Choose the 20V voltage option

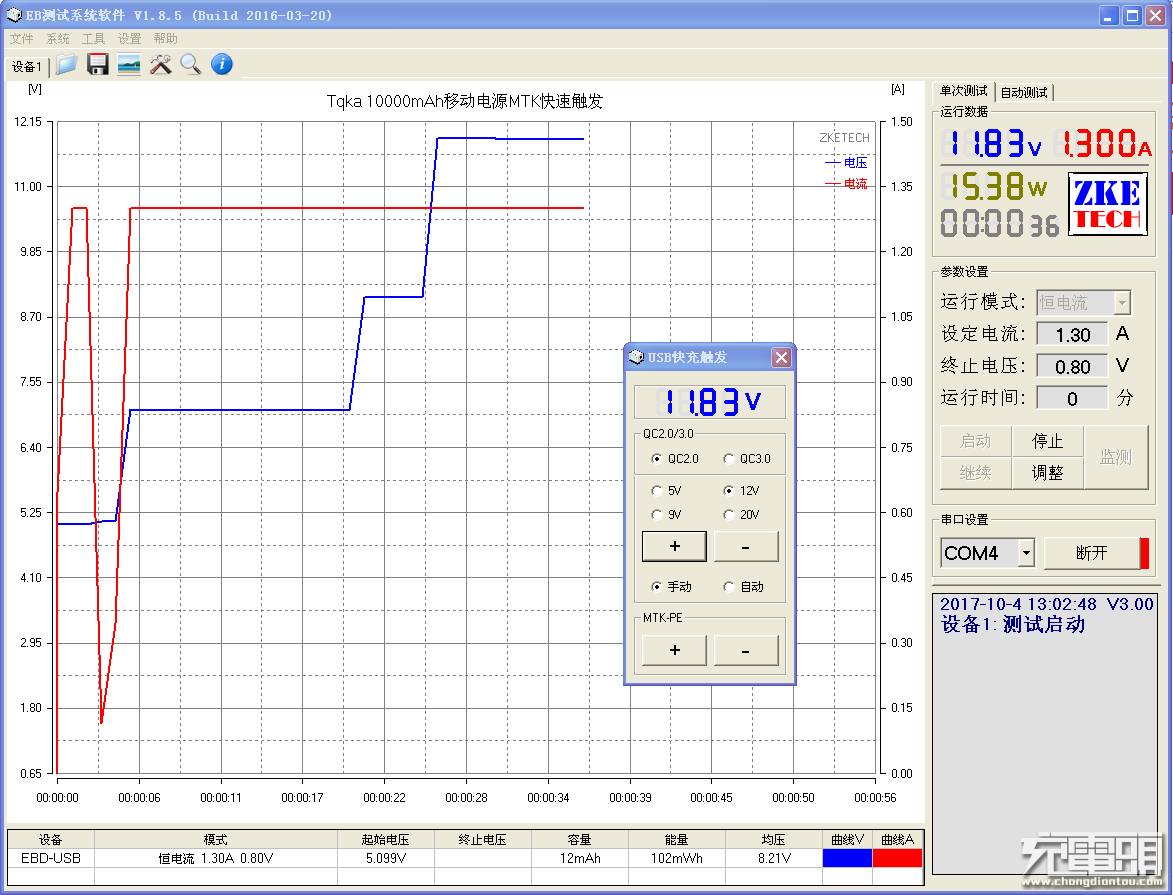pyautogui.click(x=728, y=515)
